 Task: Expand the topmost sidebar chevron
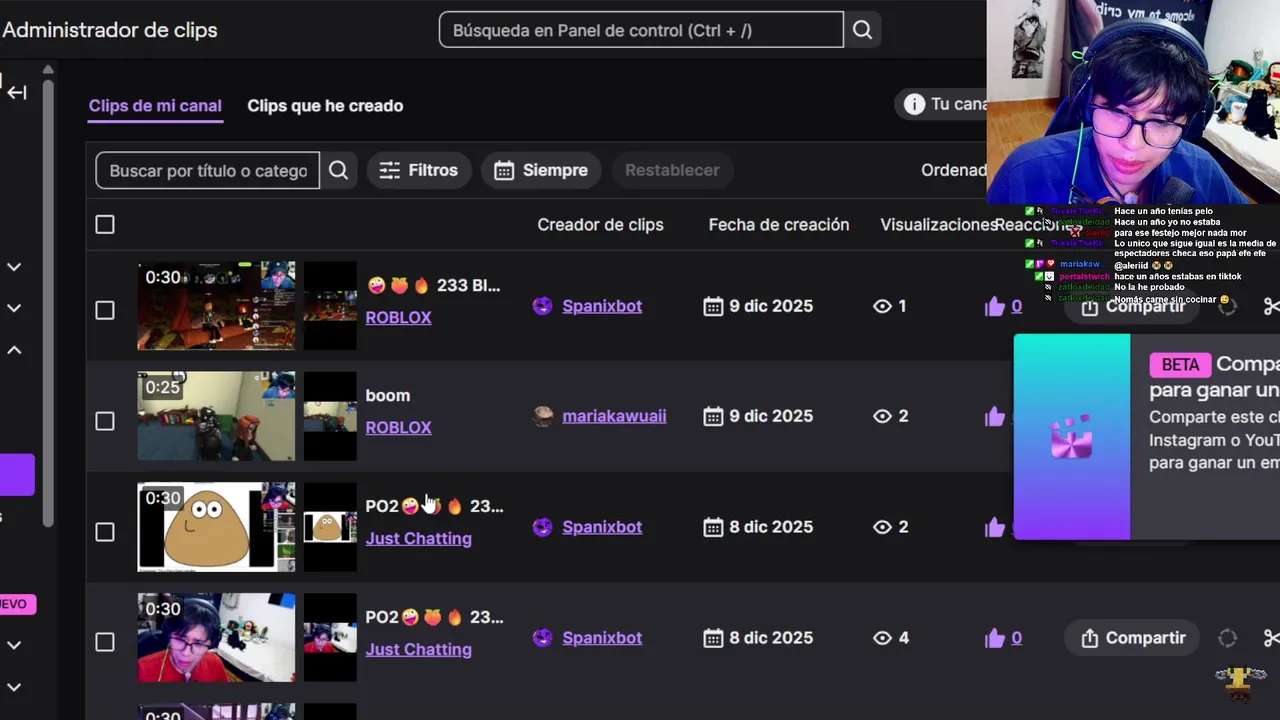point(14,267)
